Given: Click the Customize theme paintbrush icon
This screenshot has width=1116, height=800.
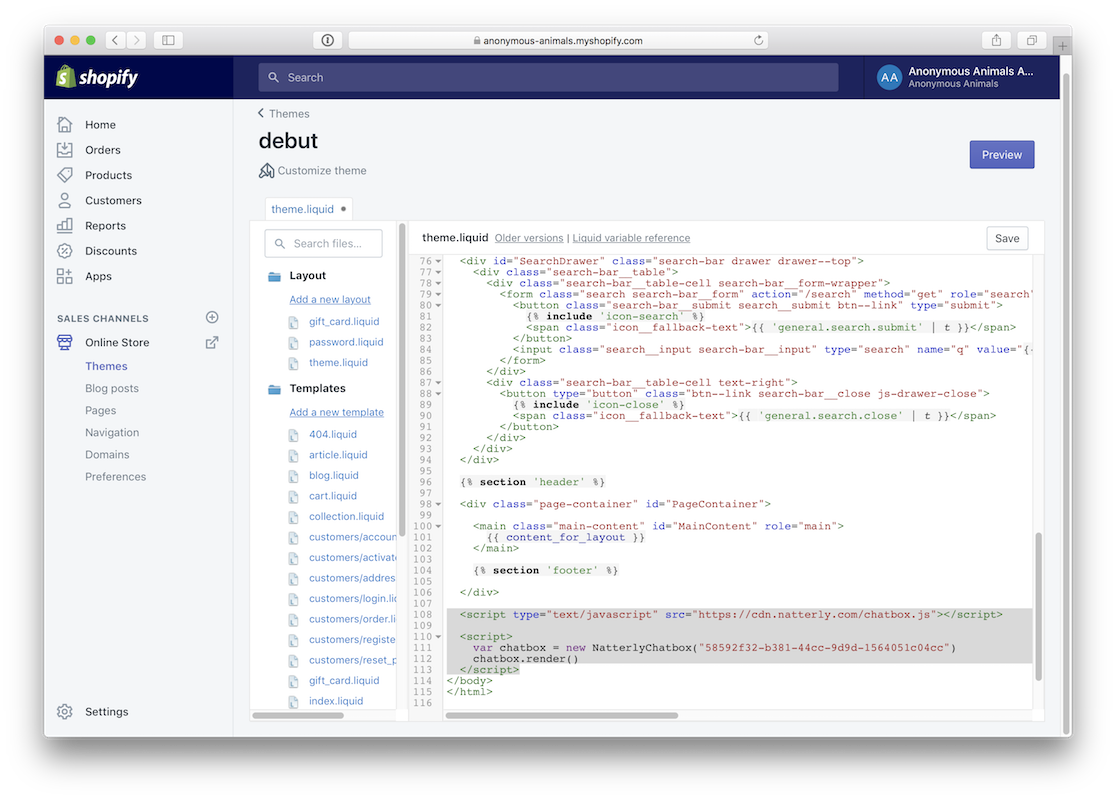Looking at the screenshot, I should (x=266, y=171).
